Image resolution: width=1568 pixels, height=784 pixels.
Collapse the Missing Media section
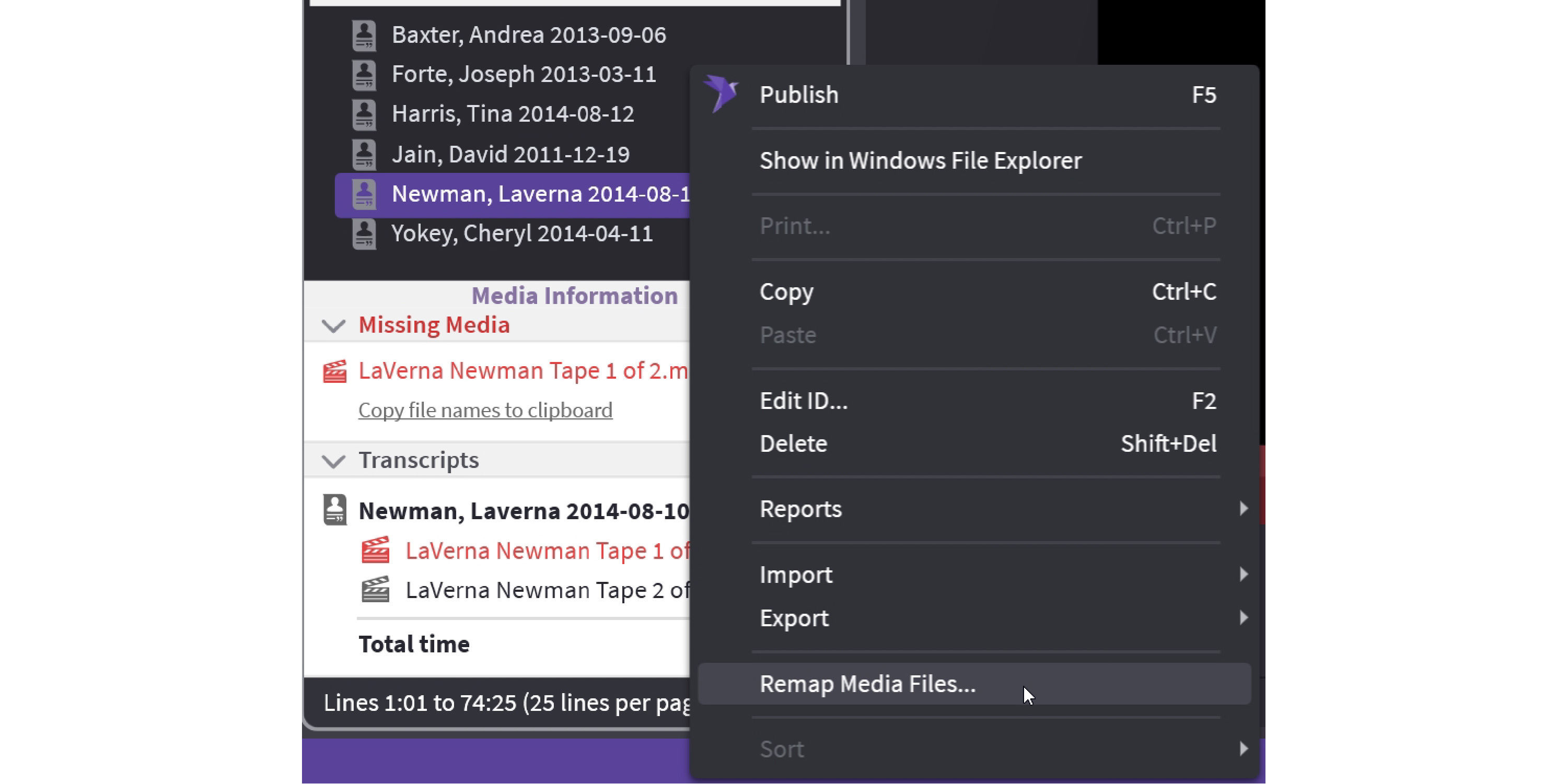[x=333, y=325]
